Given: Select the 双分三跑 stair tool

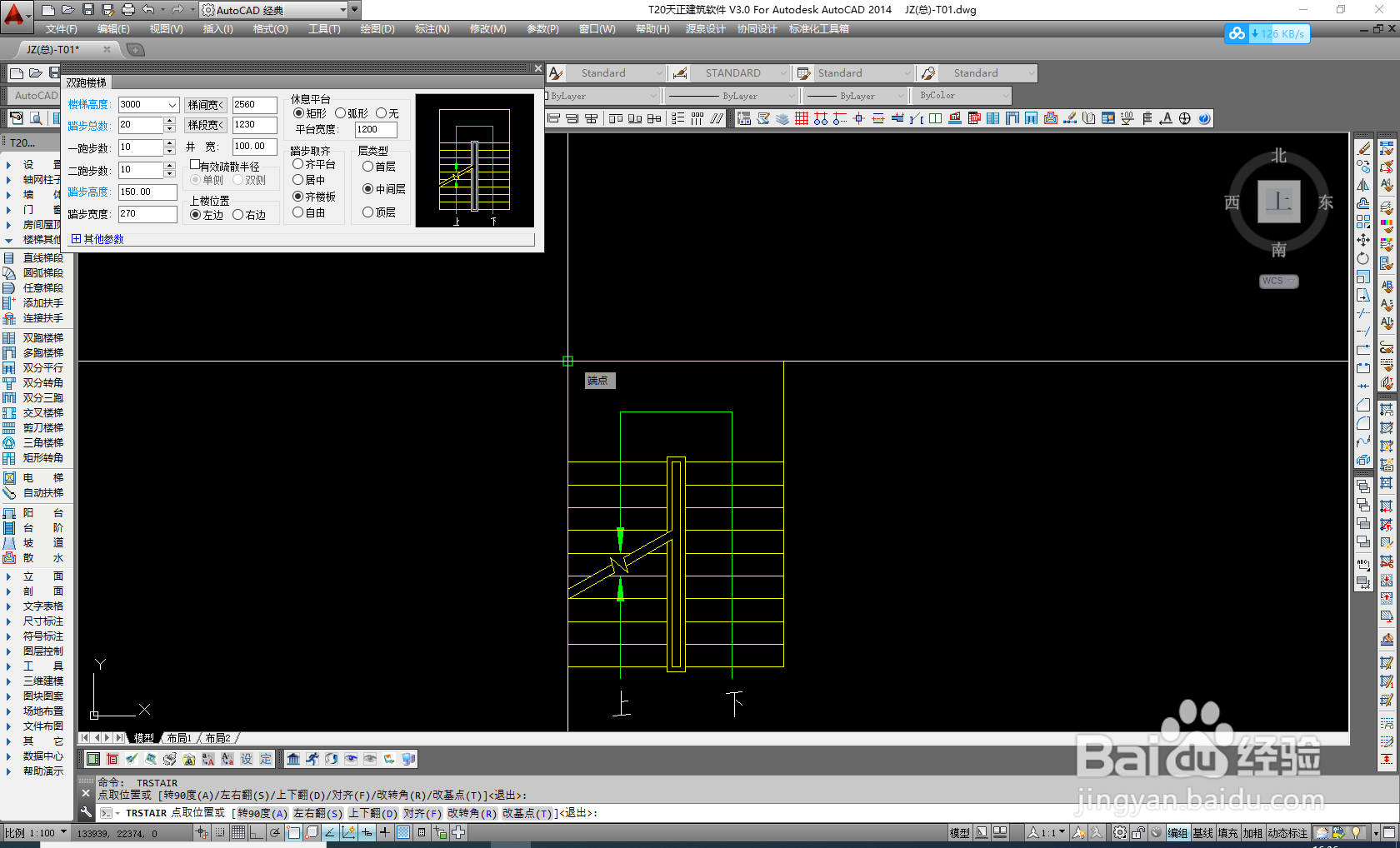Looking at the screenshot, I should pyautogui.click(x=33, y=398).
